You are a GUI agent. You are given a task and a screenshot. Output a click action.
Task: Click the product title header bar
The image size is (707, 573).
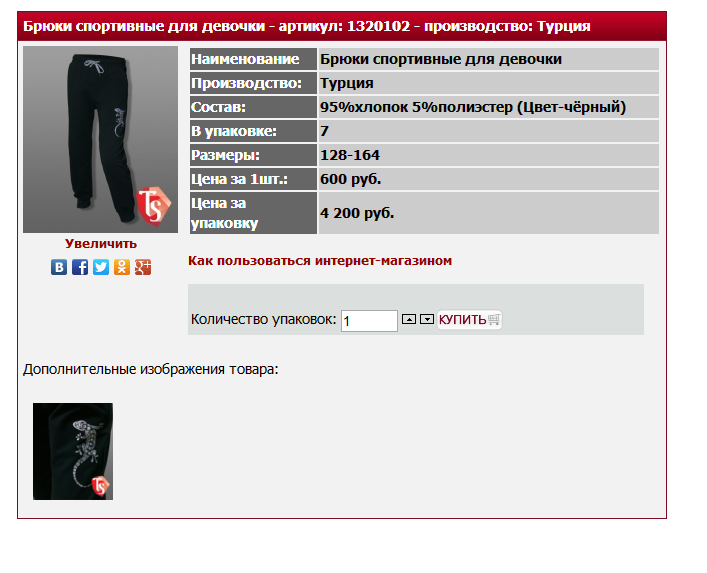pyautogui.click(x=342, y=26)
